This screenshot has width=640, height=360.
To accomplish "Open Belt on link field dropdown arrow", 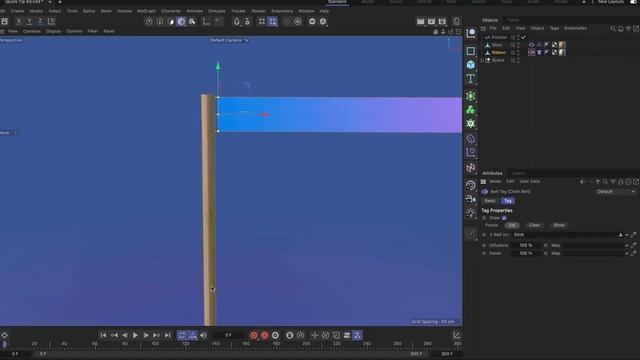I will coord(627,235).
